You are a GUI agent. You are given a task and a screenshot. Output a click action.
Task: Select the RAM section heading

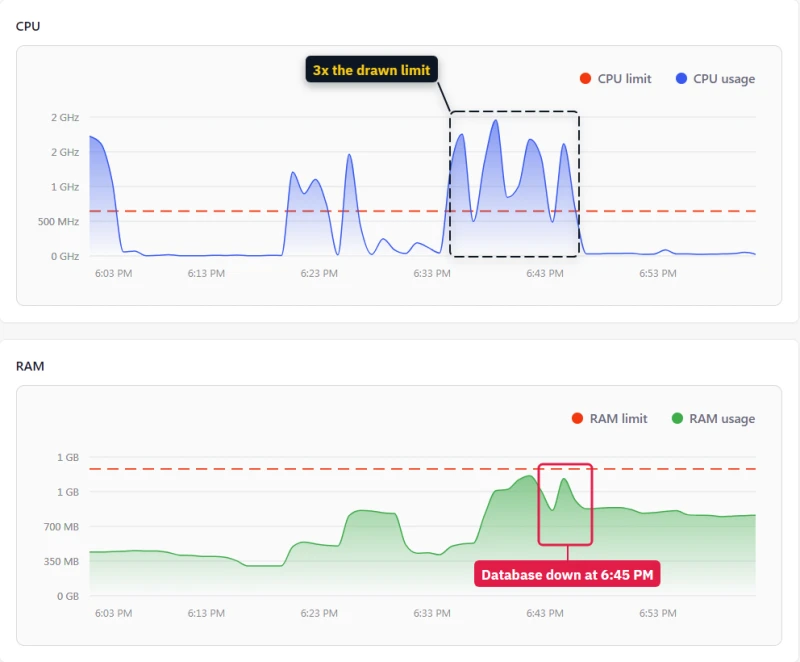pos(30,366)
